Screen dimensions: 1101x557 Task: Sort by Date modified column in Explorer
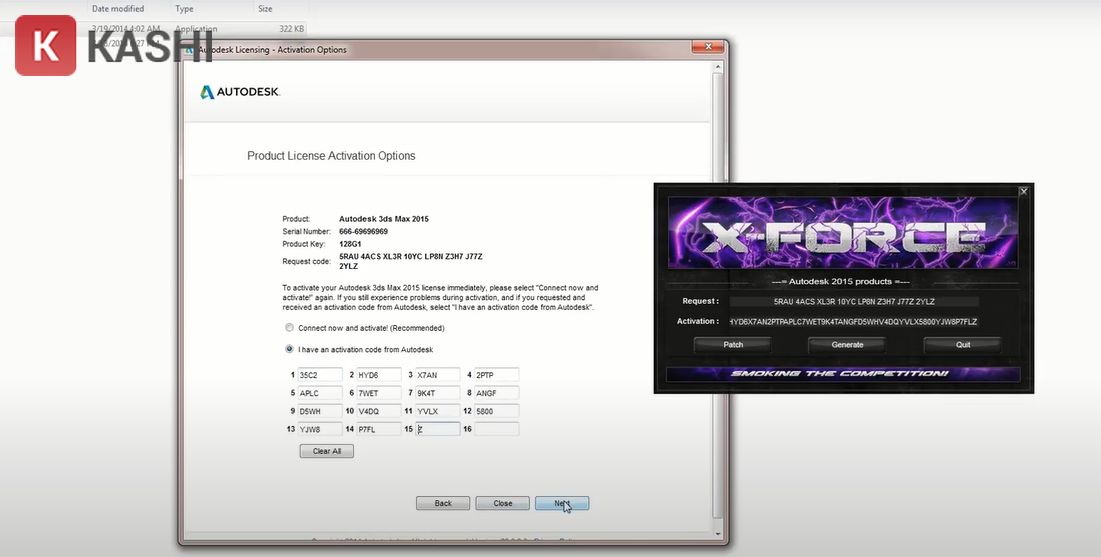(x=118, y=8)
